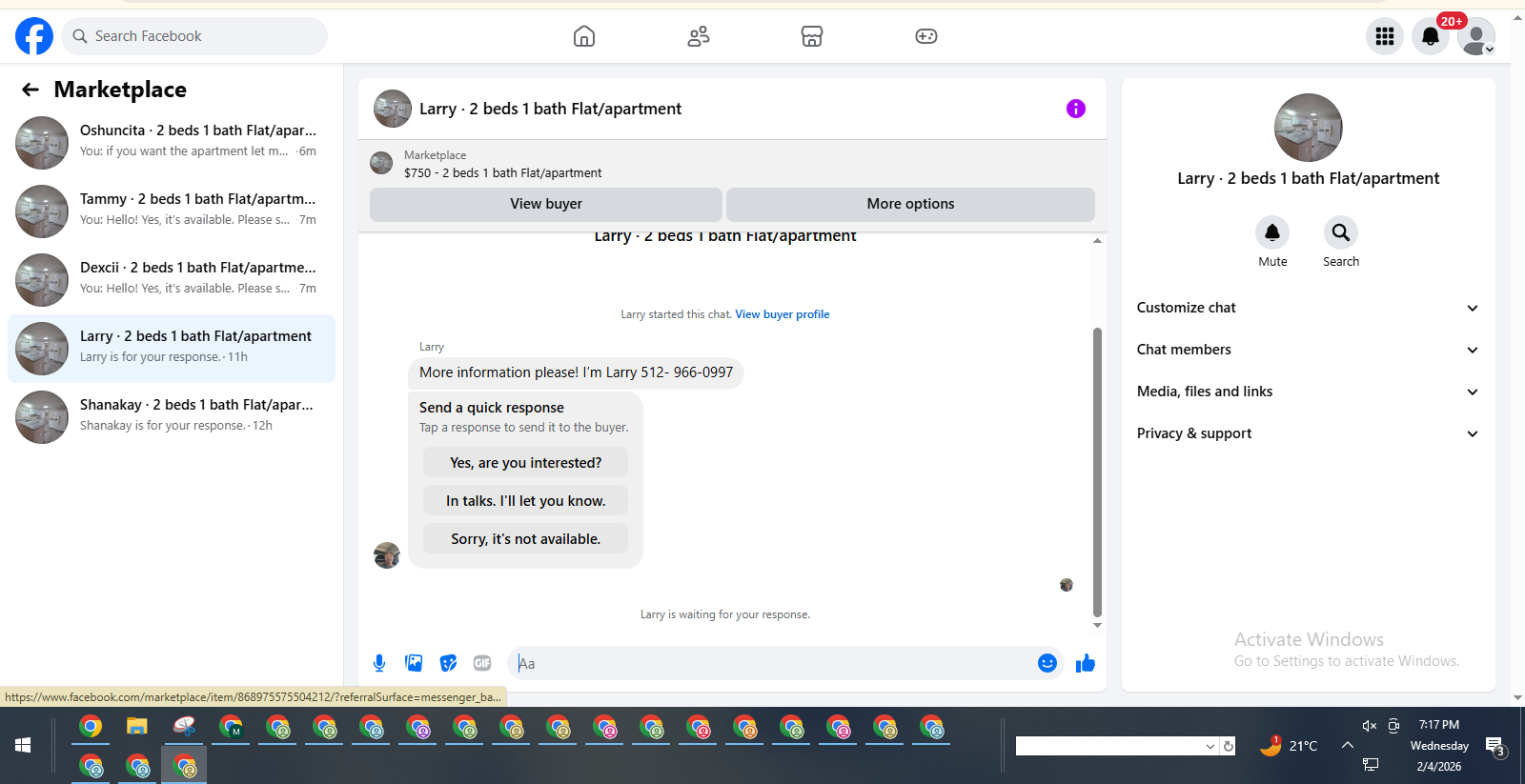1525x784 pixels.
Task: Open the taskbar address dropdown arrow
Action: 1210,746
